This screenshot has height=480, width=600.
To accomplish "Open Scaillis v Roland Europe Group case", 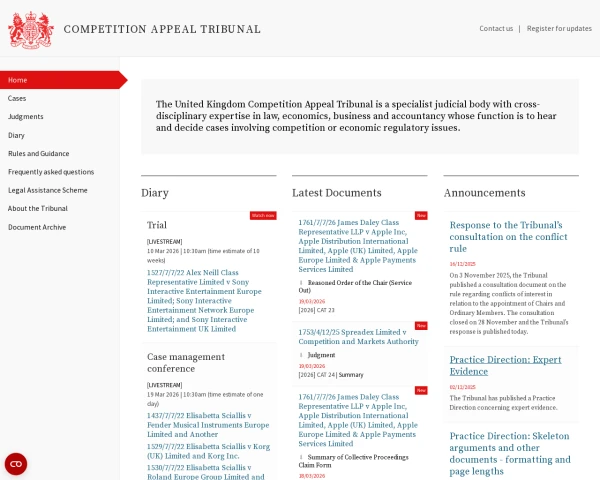I will point(206,472).
